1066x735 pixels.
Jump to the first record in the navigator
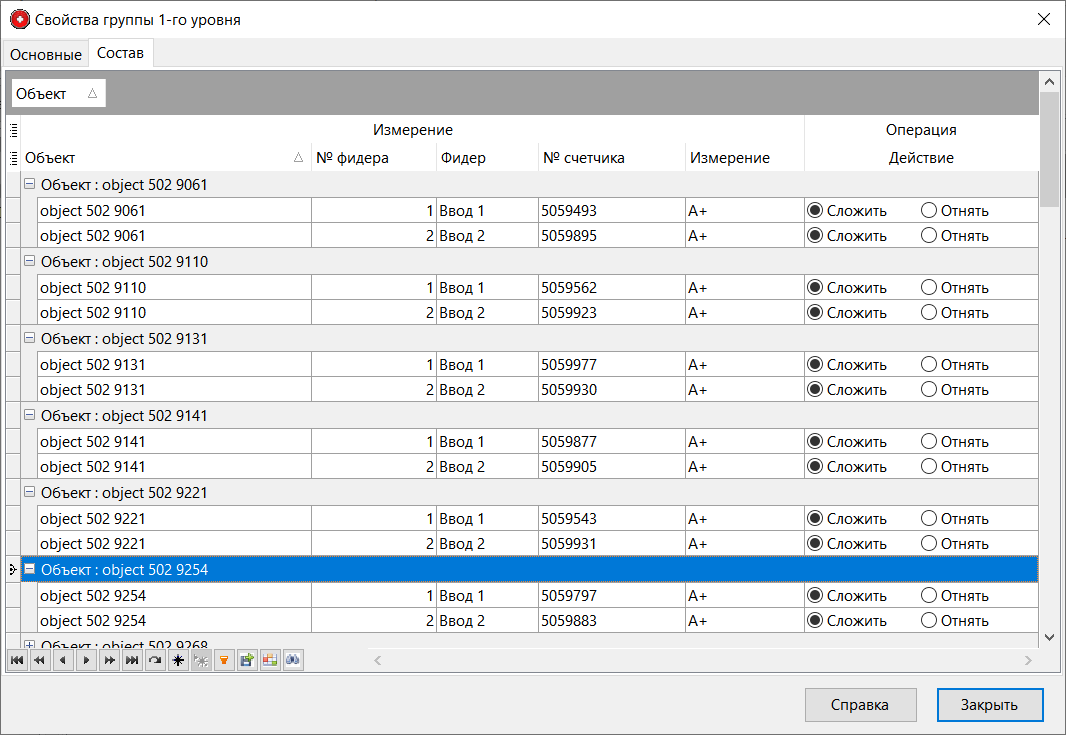point(16,660)
